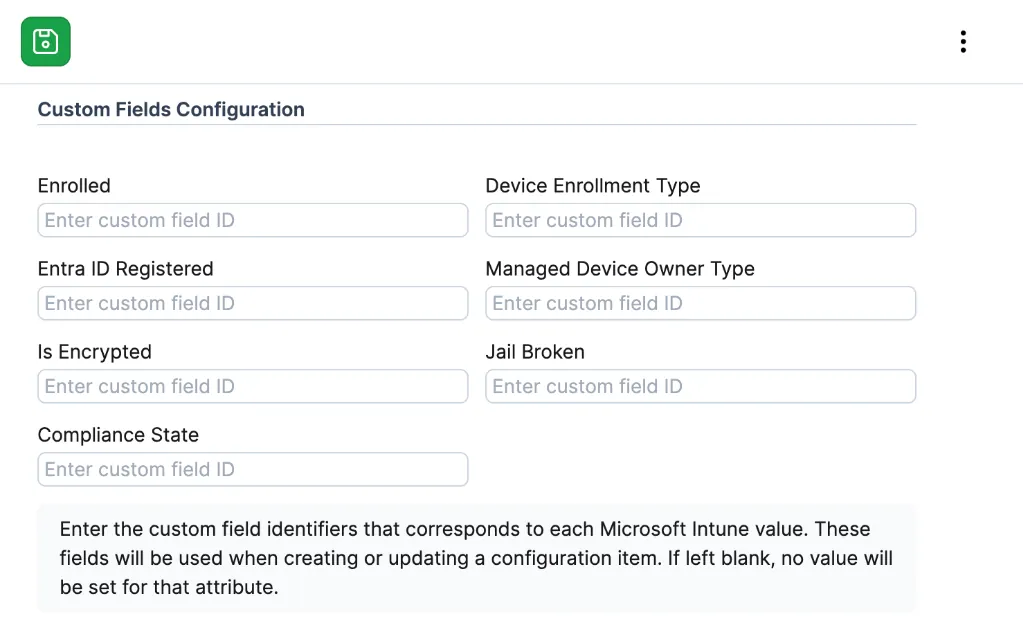
Task: Click the "Enrolled" field label
Action: pos(74,186)
